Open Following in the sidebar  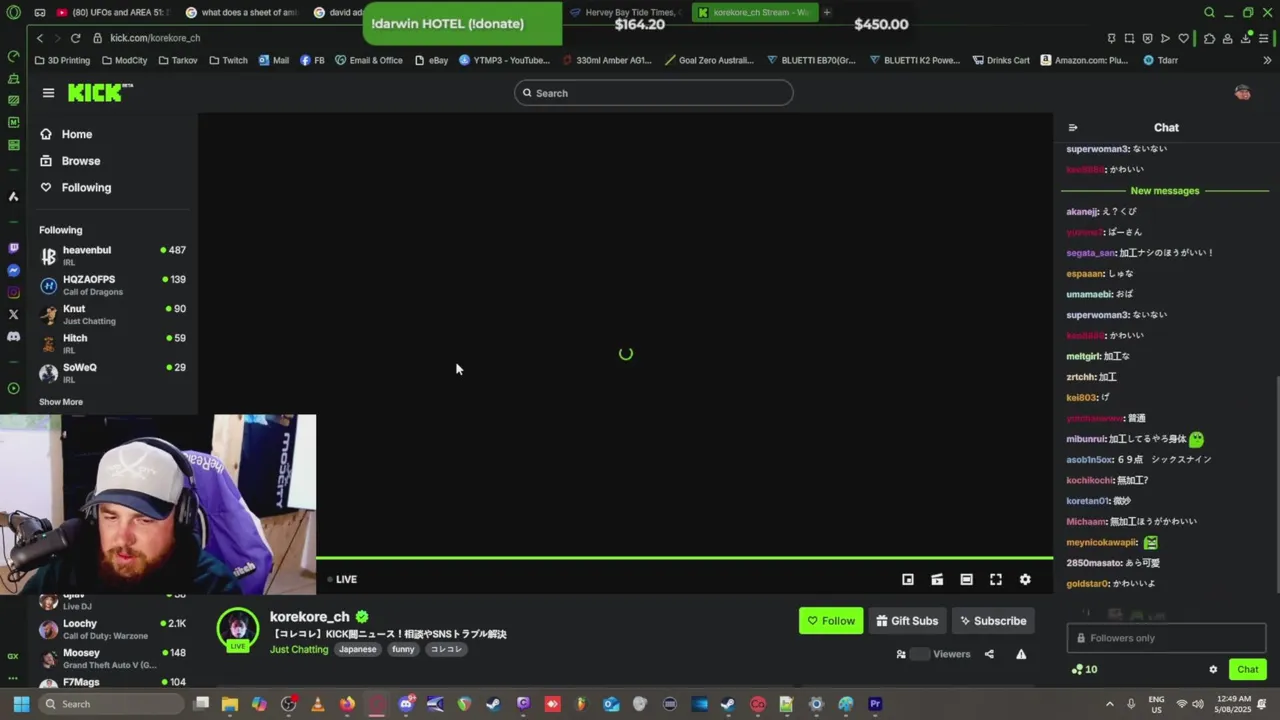76,188
